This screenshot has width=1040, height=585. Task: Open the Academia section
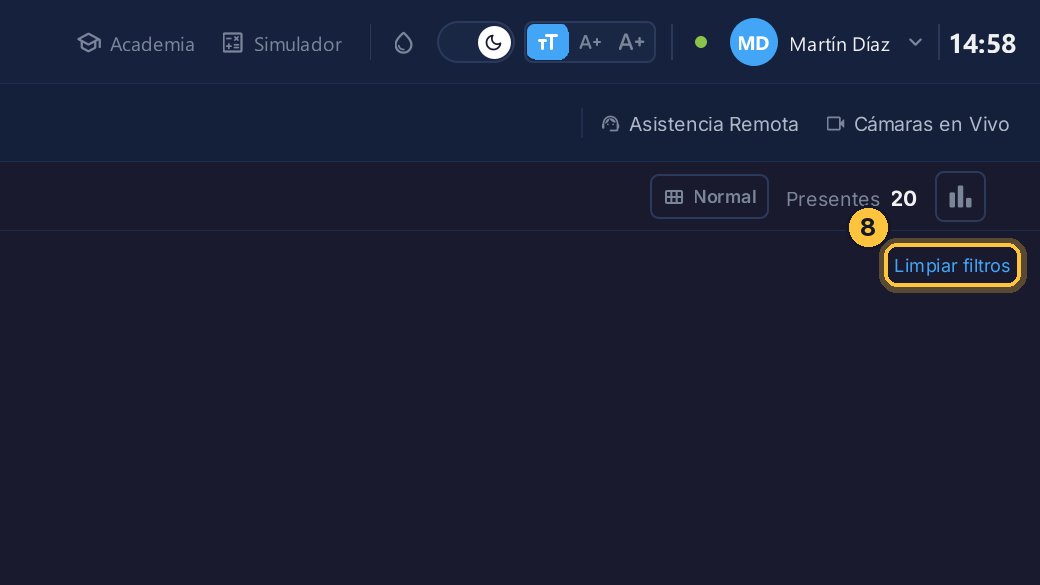click(x=136, y=44)
